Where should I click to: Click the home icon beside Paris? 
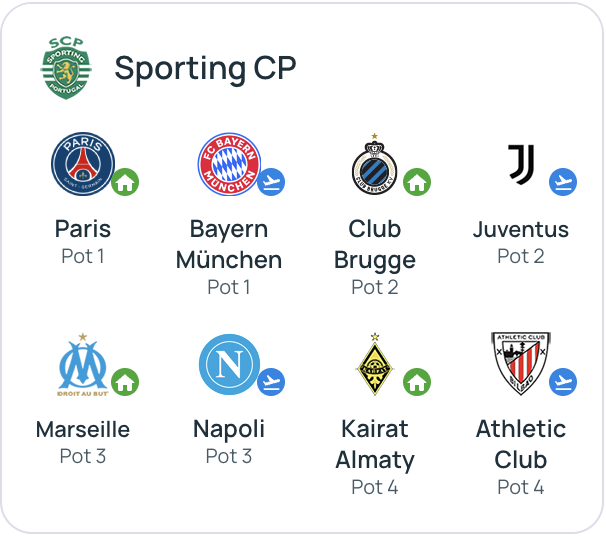click(x=125, y=182)
